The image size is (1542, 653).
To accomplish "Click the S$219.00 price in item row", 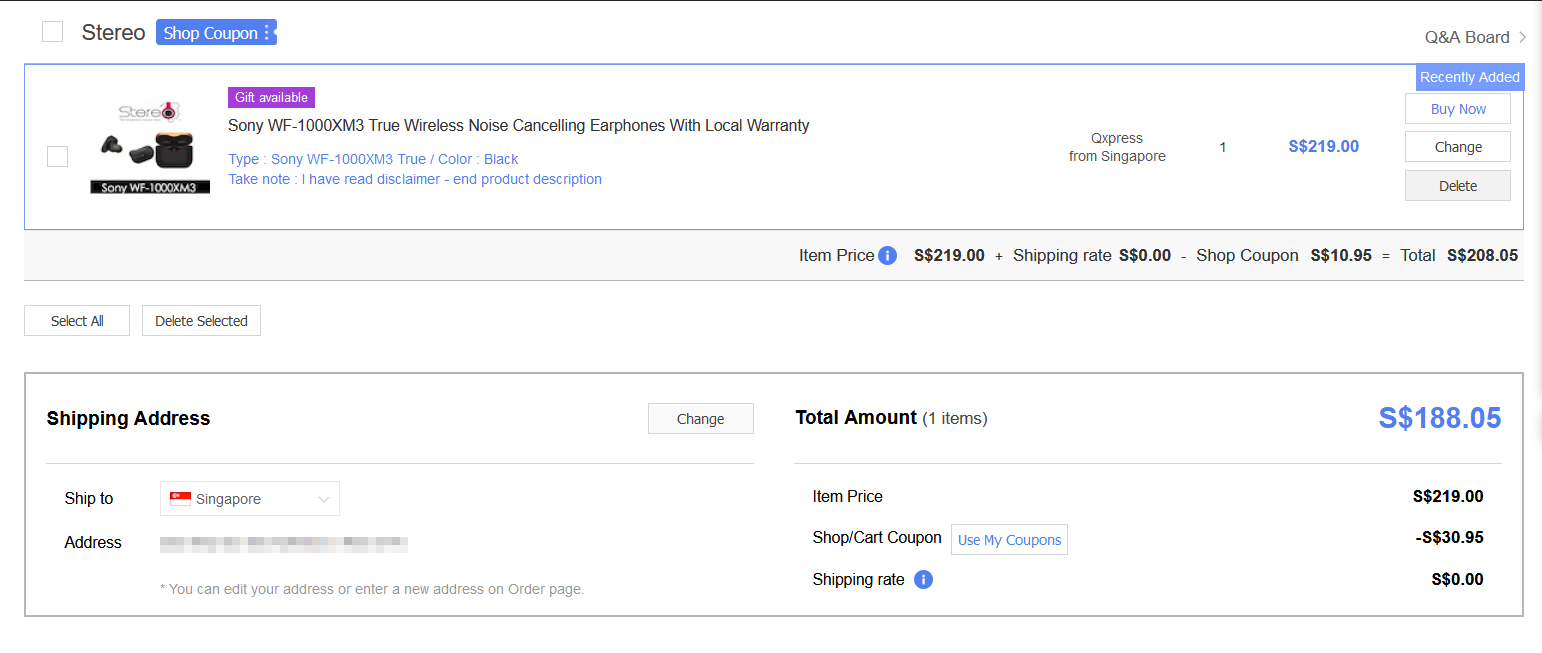I will [x=1324, y=146].
